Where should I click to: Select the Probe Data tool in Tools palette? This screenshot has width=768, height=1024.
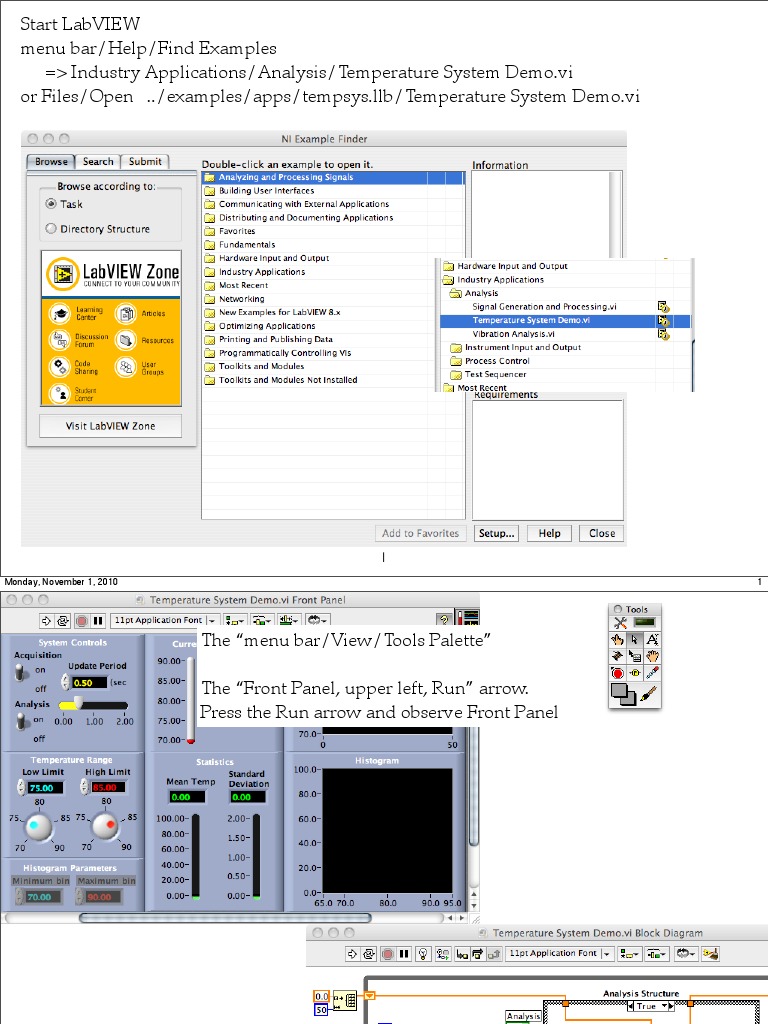pos(635,673)
